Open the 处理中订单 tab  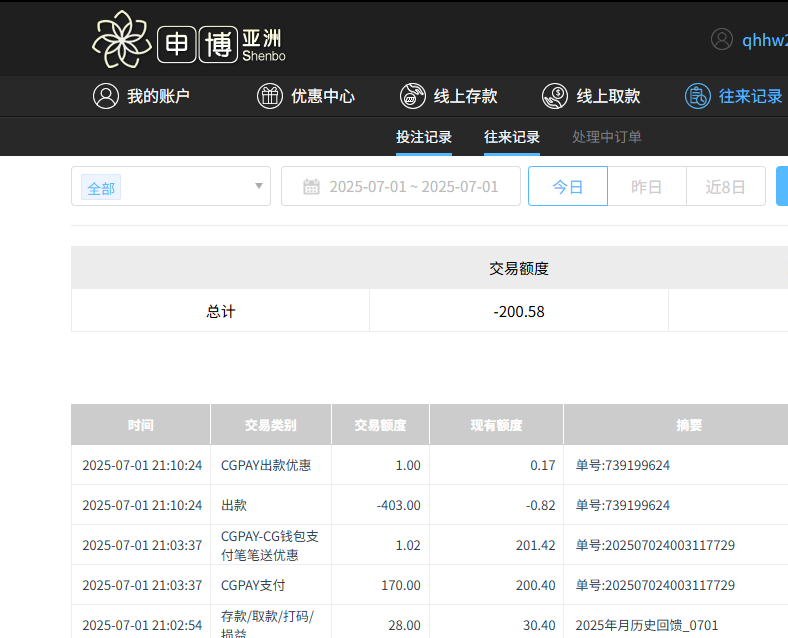pos(607,137)
